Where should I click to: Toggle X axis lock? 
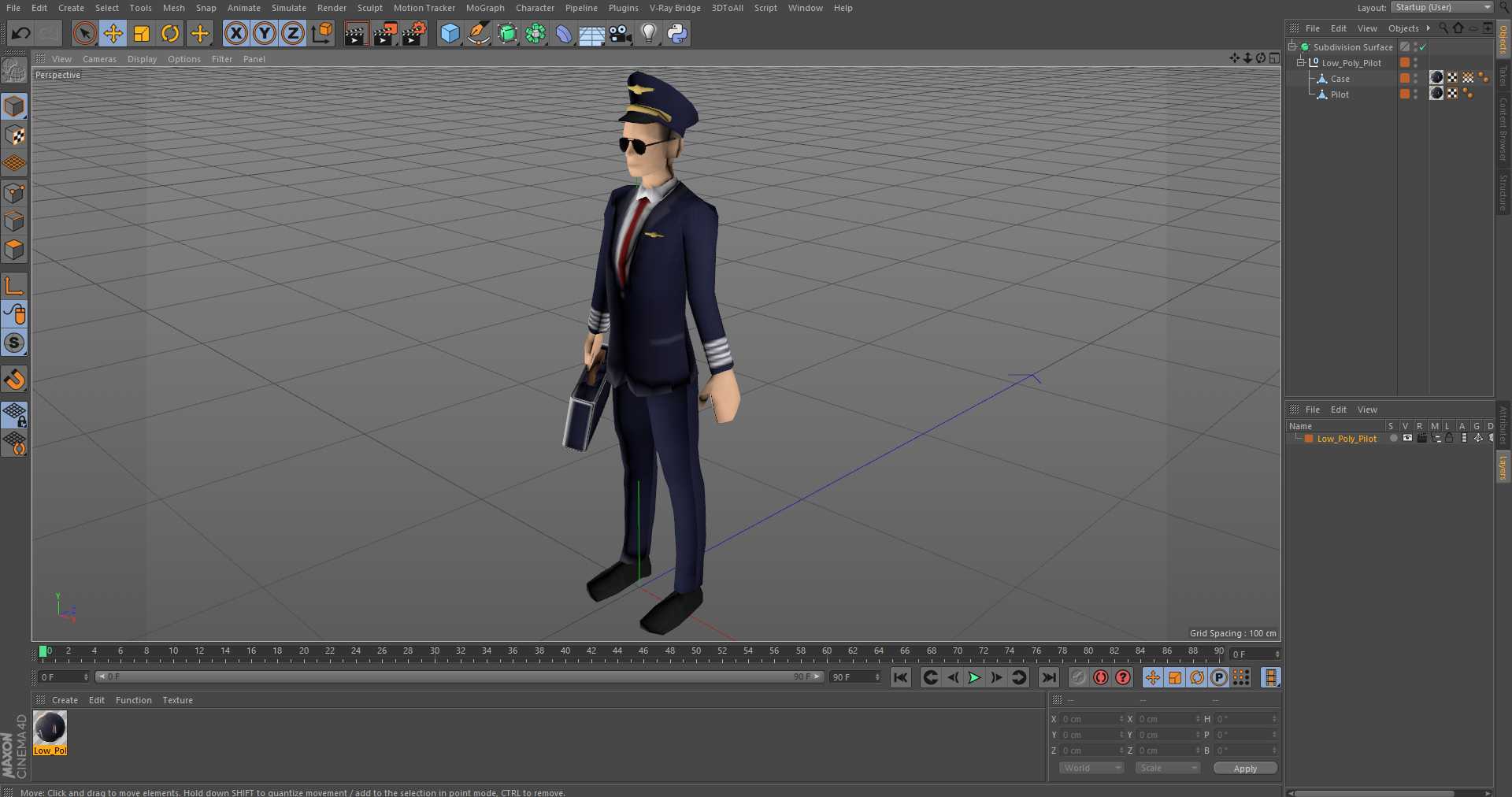pos(235,33)
